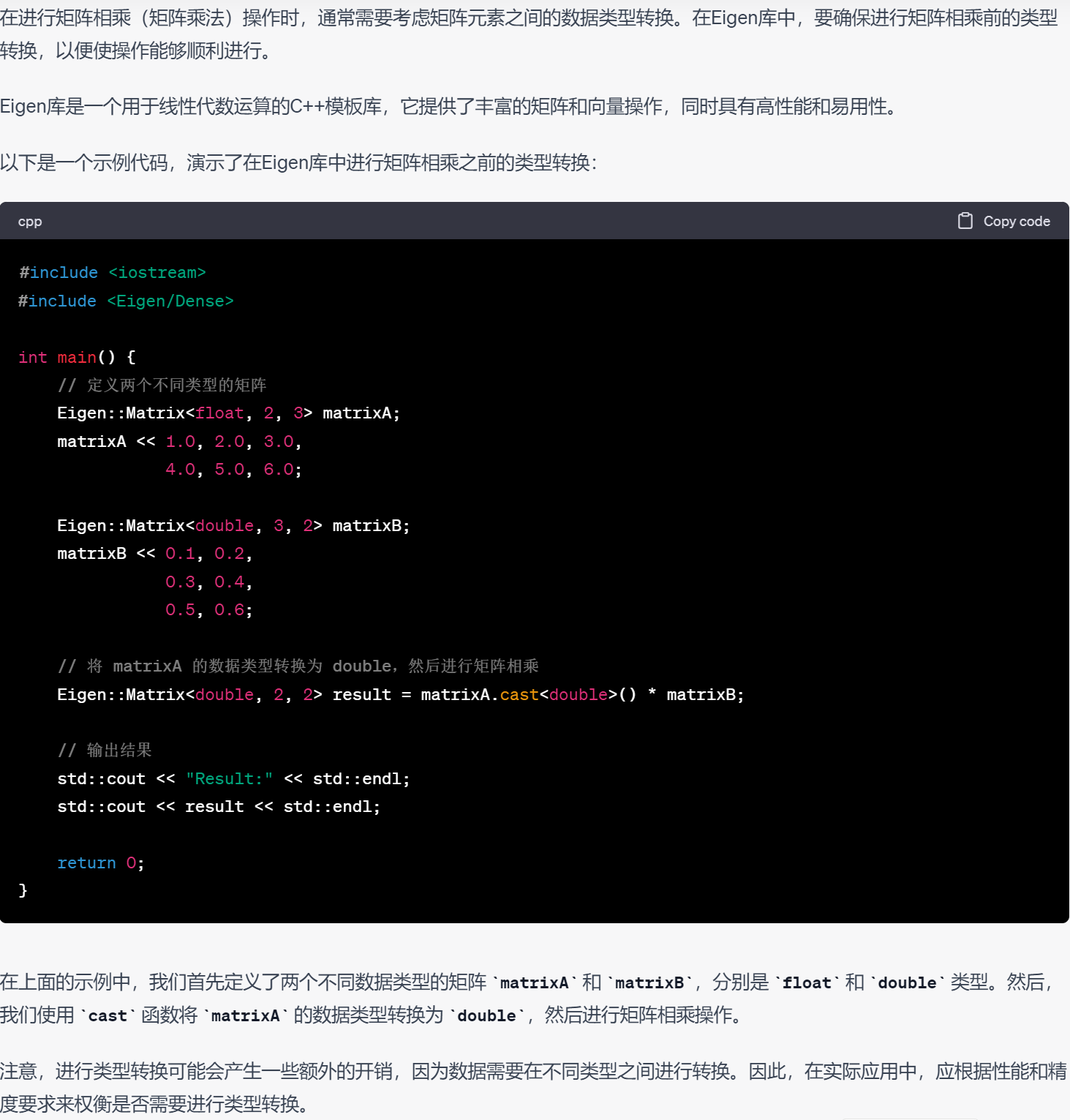Click the 'int main() {' line

tap(77, 358)
